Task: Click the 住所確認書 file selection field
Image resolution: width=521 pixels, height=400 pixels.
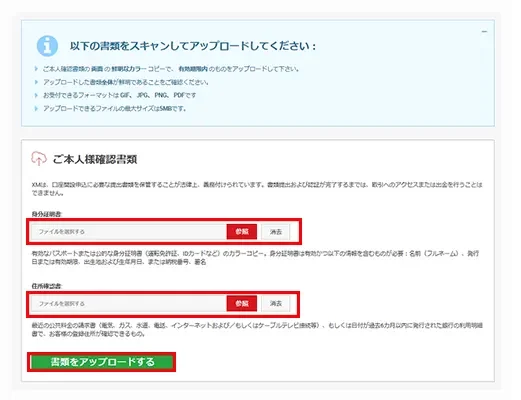Action: point(129,304)
